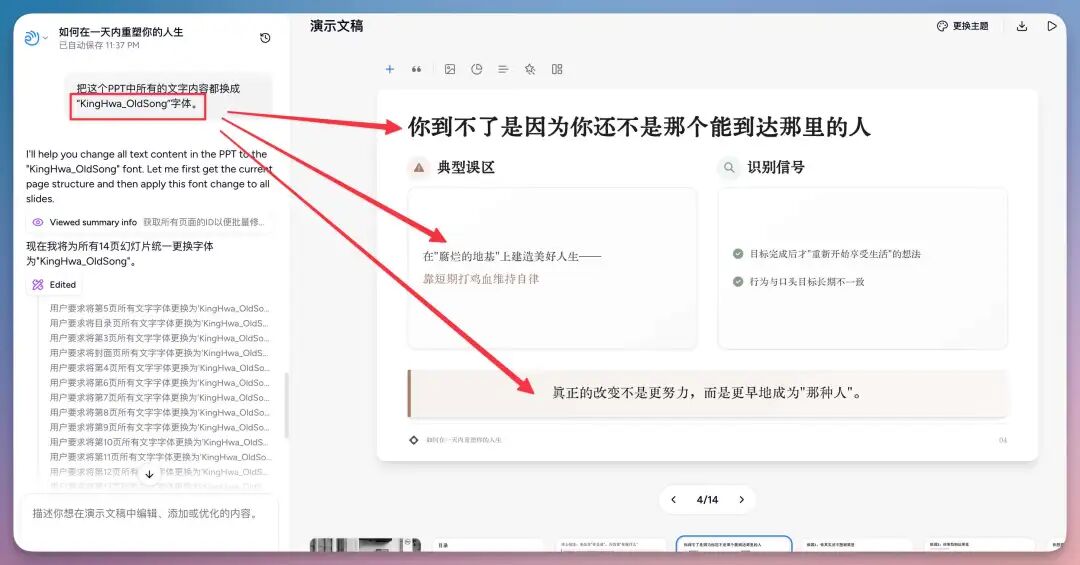Viewport: 1080px width, 565px height.
Task: Click the edit log entry for 第10页
Action: point(159,442)
